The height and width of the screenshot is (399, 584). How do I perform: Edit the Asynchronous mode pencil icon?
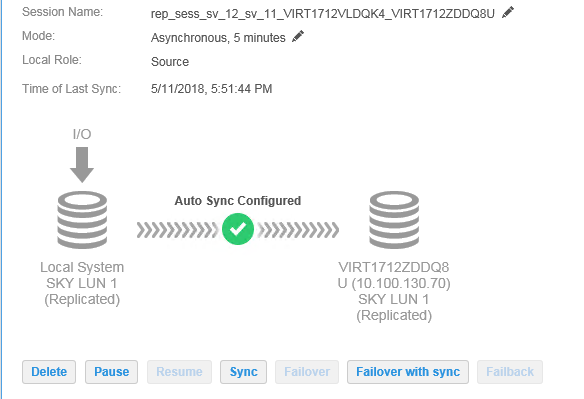pos(298,37)
